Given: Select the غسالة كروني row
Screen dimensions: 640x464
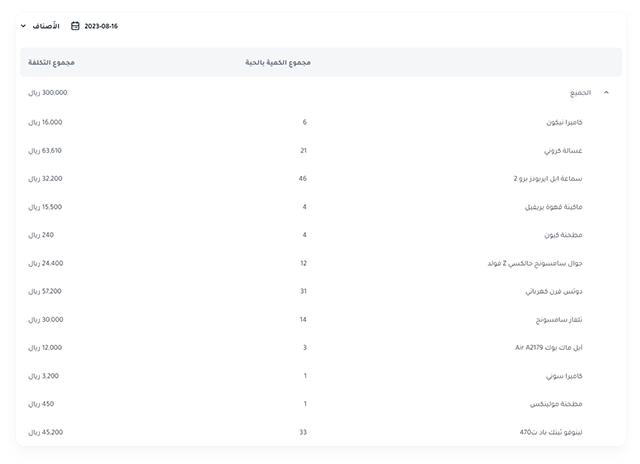Looking at the screenshot, I should pos(562,150).
